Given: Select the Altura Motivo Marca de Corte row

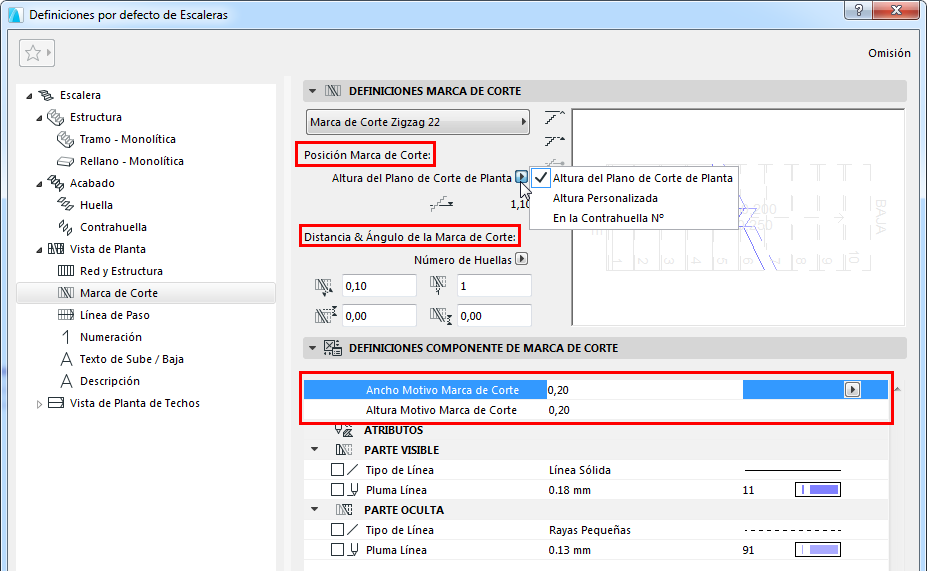Looking at the screenshot, I should pos(596,410).
